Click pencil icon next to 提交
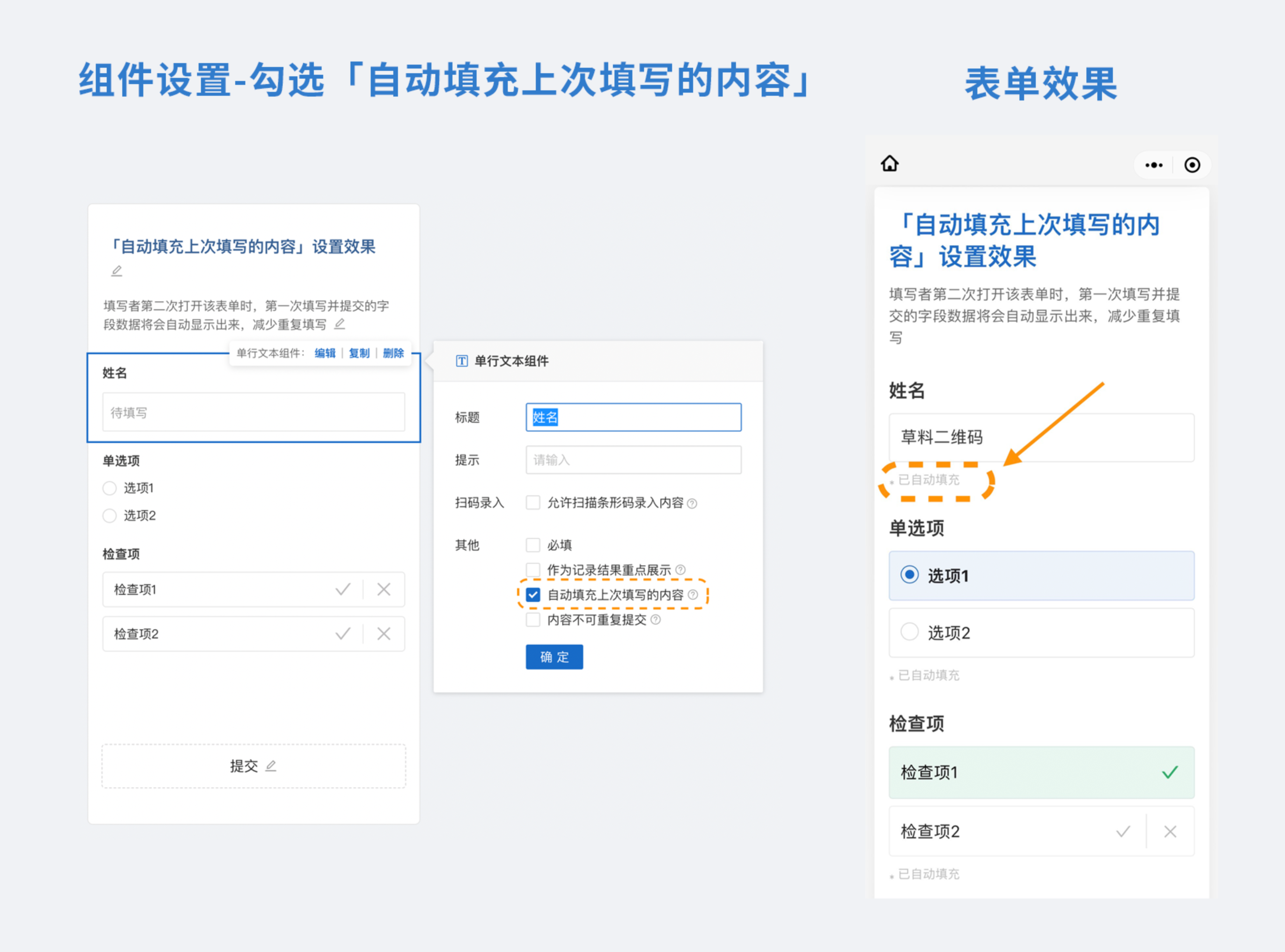Viewport: 1285px width, 952px height. pos(271,766)
